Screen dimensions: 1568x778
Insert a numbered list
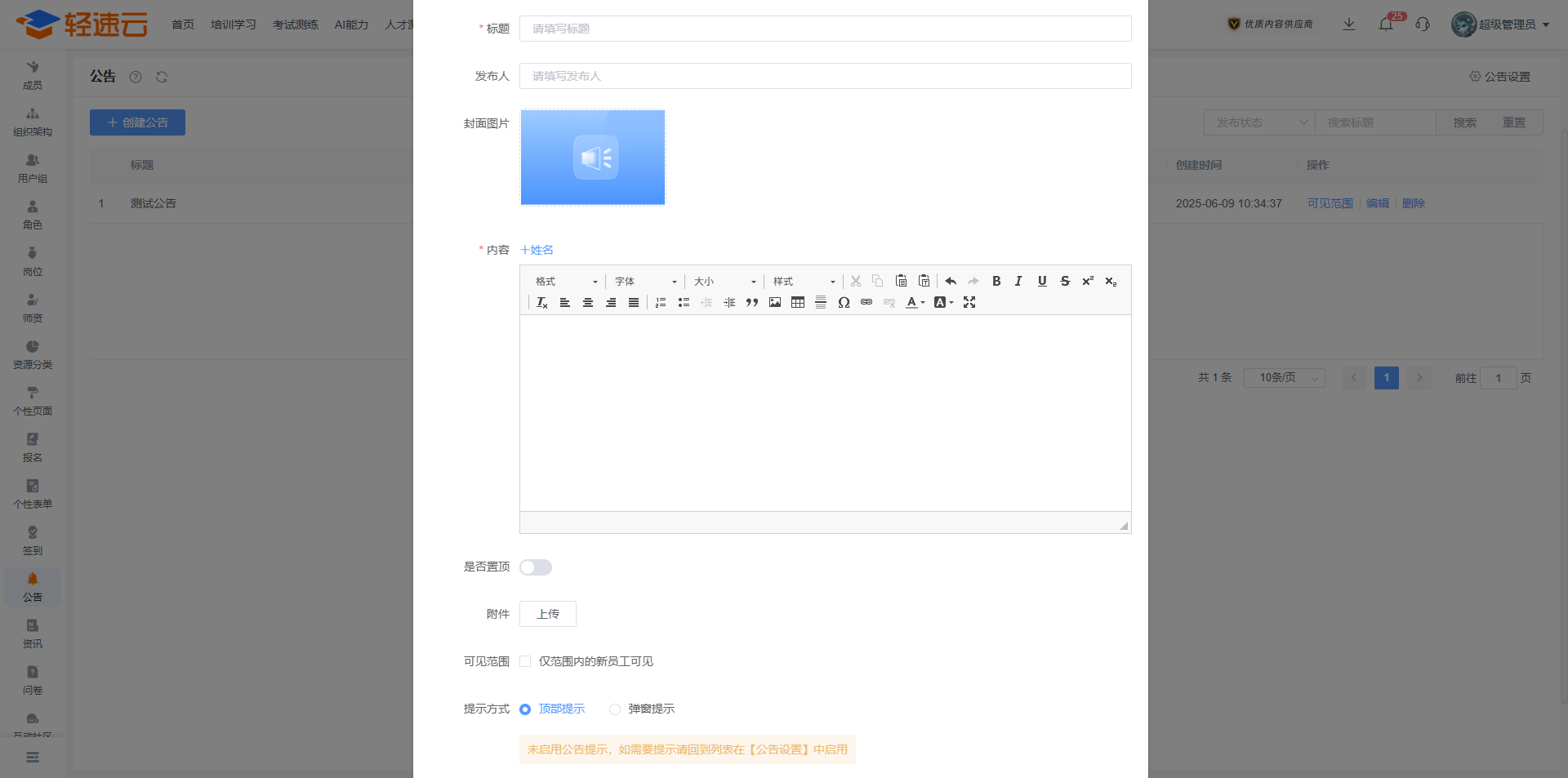pos(661,302)
